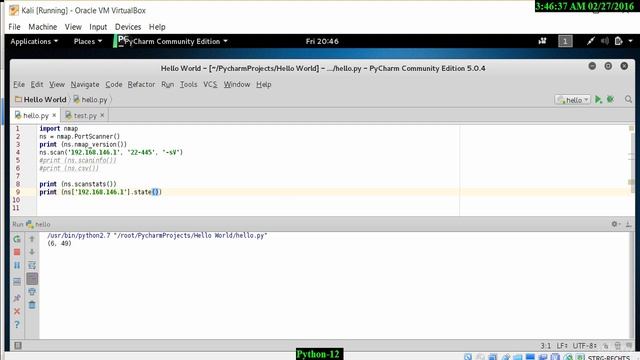The height and width of the screenshot is (360, 640).
Task: Open LF line separator selector
Action: pos(562,346)
